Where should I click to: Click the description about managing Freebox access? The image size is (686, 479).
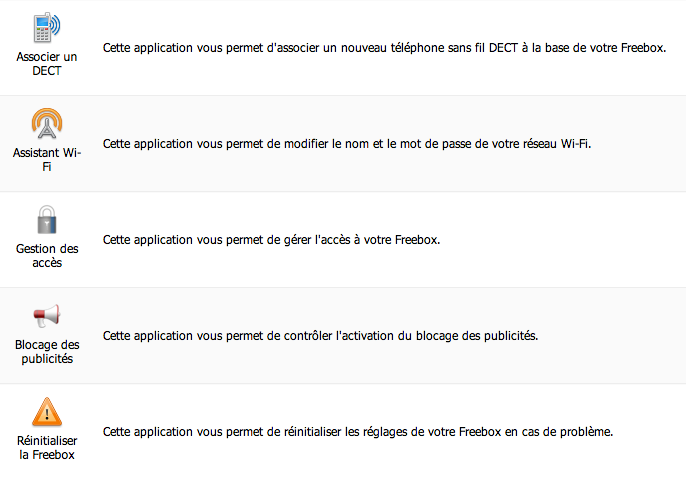point(271,240)
